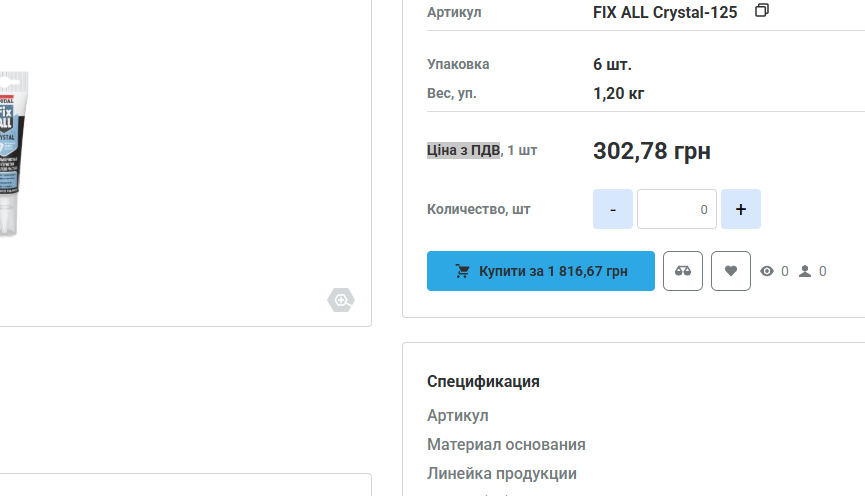This screenshot has width=865, height=496.
Task: Click the cart icon in buy button
Action: [x=463, y=271]
